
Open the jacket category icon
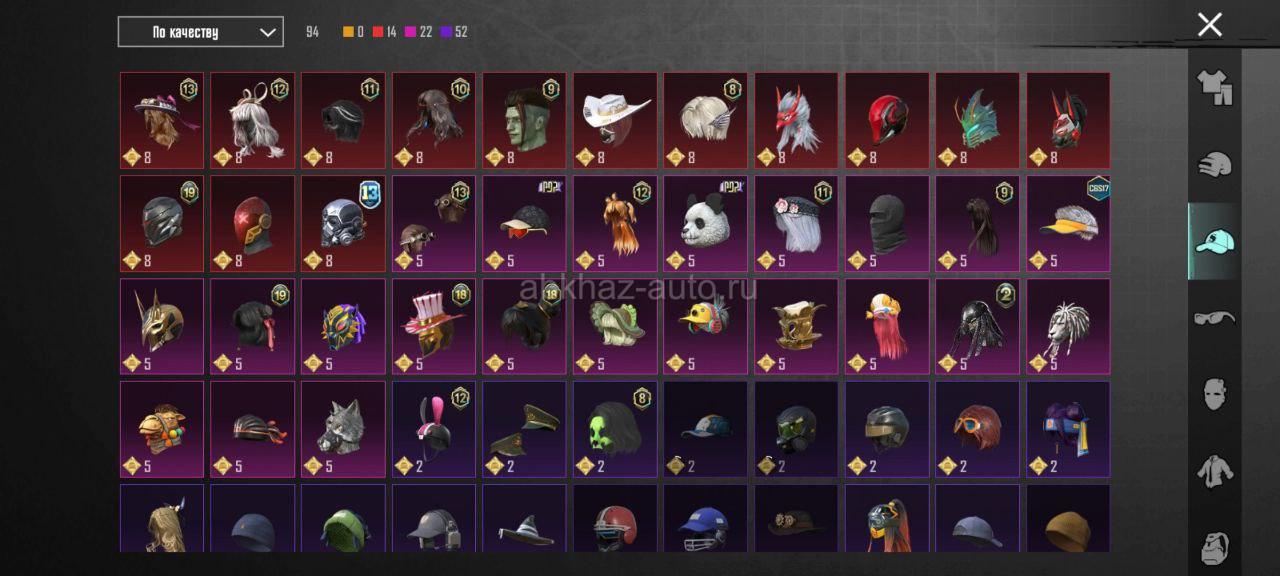pyautogui.click(x=1214, y=470)
